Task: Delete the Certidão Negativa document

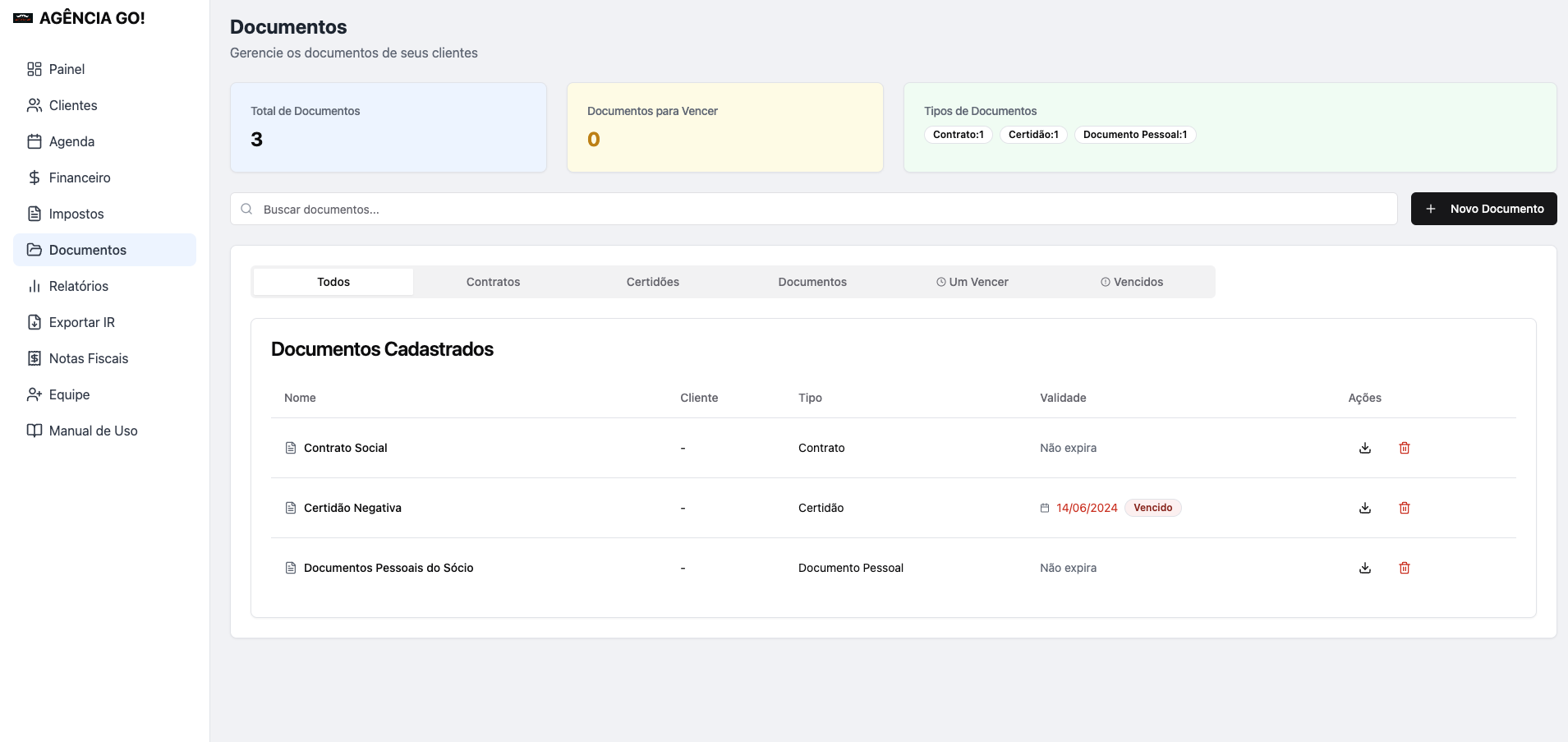Action: (x=1405, y=508)
